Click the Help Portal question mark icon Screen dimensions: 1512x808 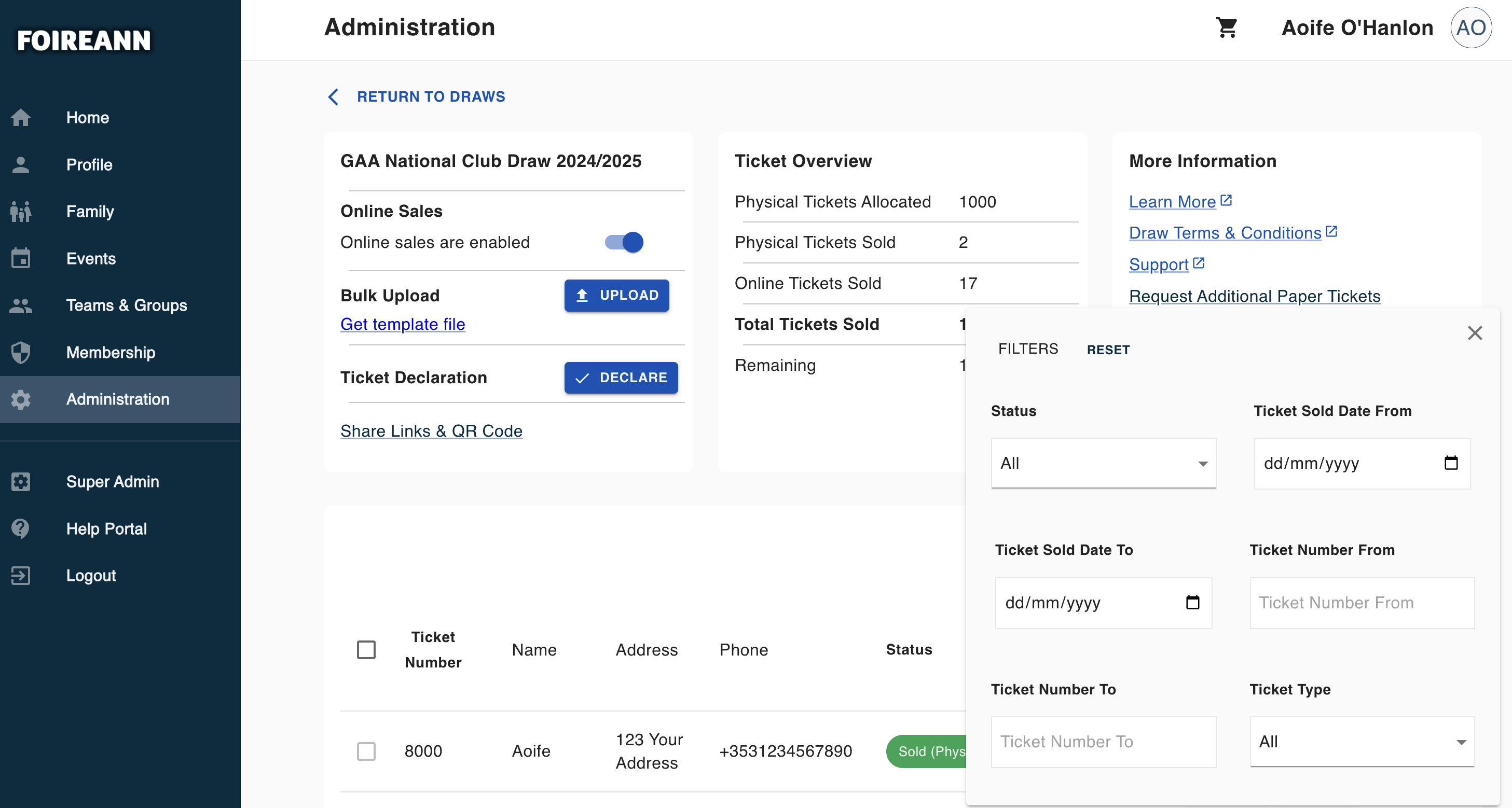(x=21, y=528)
